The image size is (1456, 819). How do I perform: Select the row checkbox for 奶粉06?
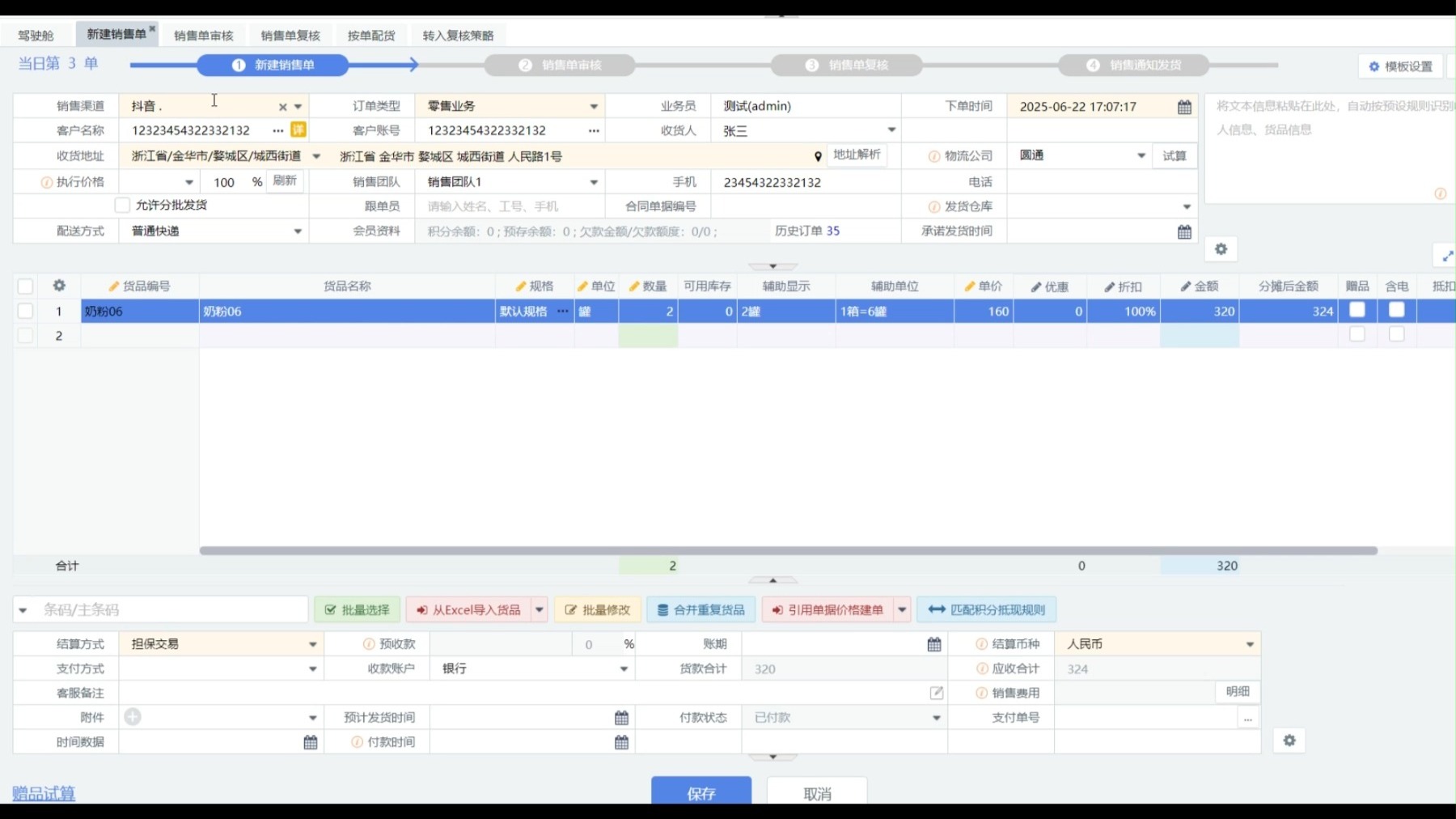click(x=25, y=310)
